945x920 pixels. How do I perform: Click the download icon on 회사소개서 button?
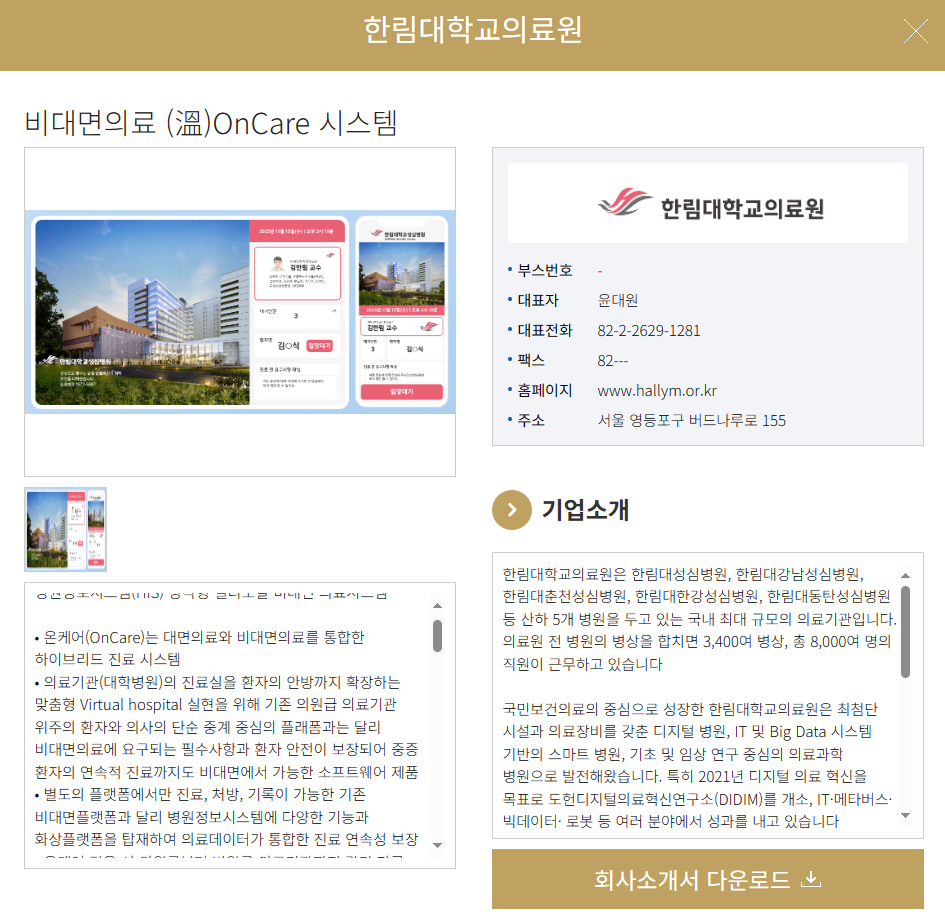811,880
